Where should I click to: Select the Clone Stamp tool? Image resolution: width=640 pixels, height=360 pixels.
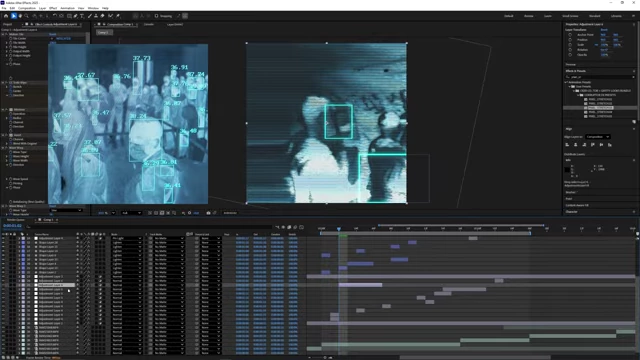pos(96,16)
